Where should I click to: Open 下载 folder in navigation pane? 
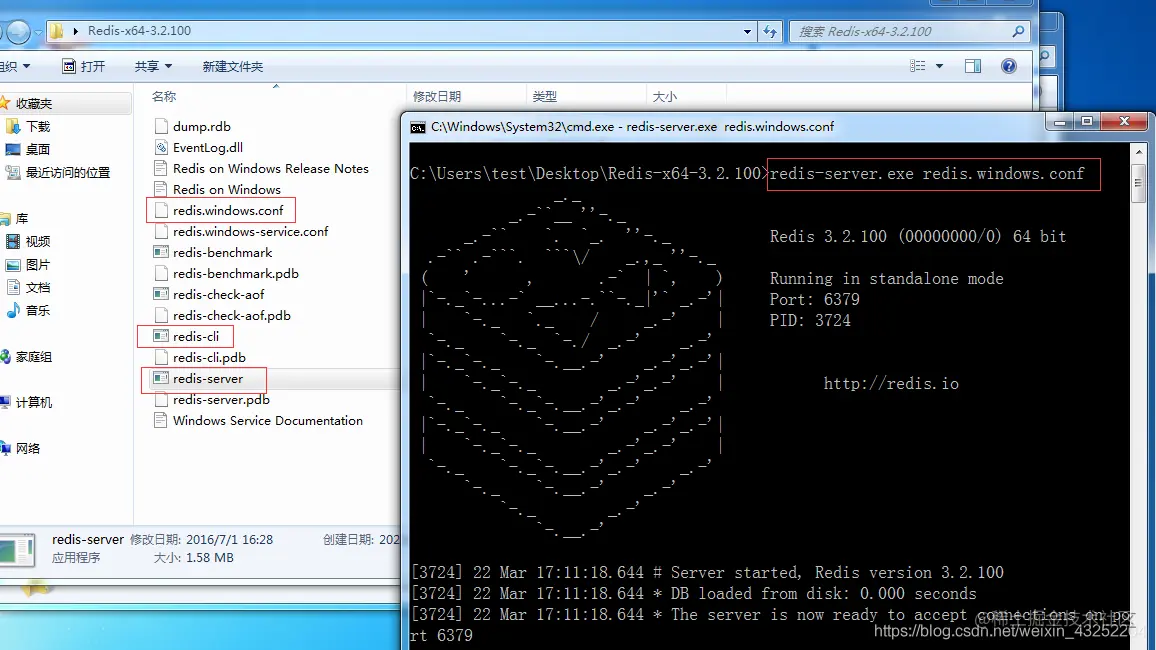38,127
